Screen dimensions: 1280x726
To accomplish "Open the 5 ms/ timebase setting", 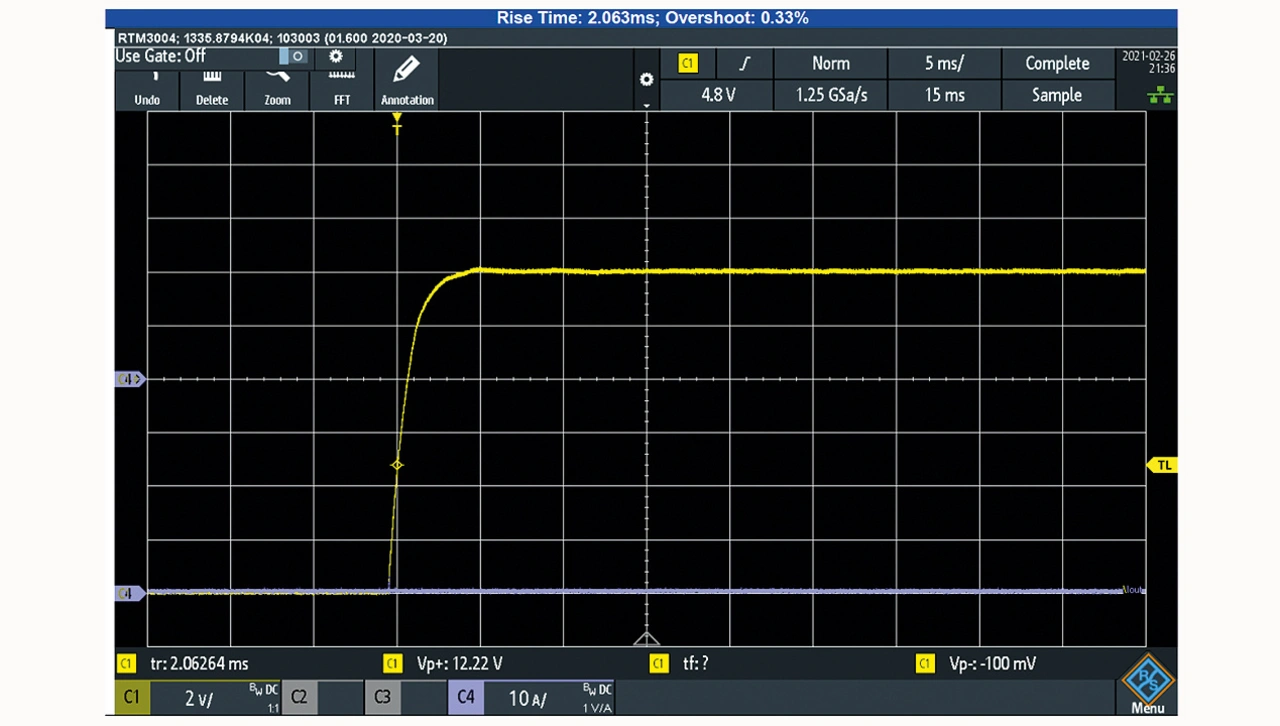I will (x=944, y=63).
